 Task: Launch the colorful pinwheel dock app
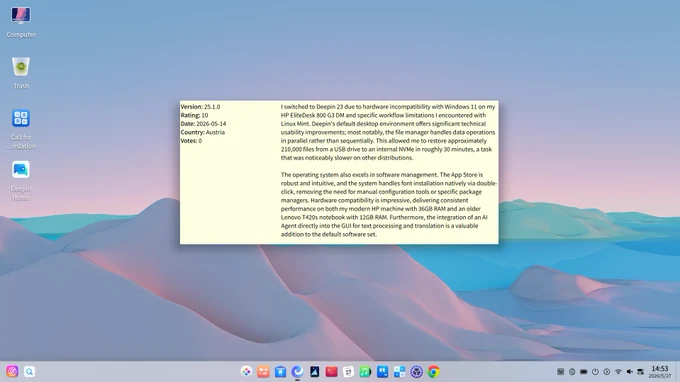246,372
